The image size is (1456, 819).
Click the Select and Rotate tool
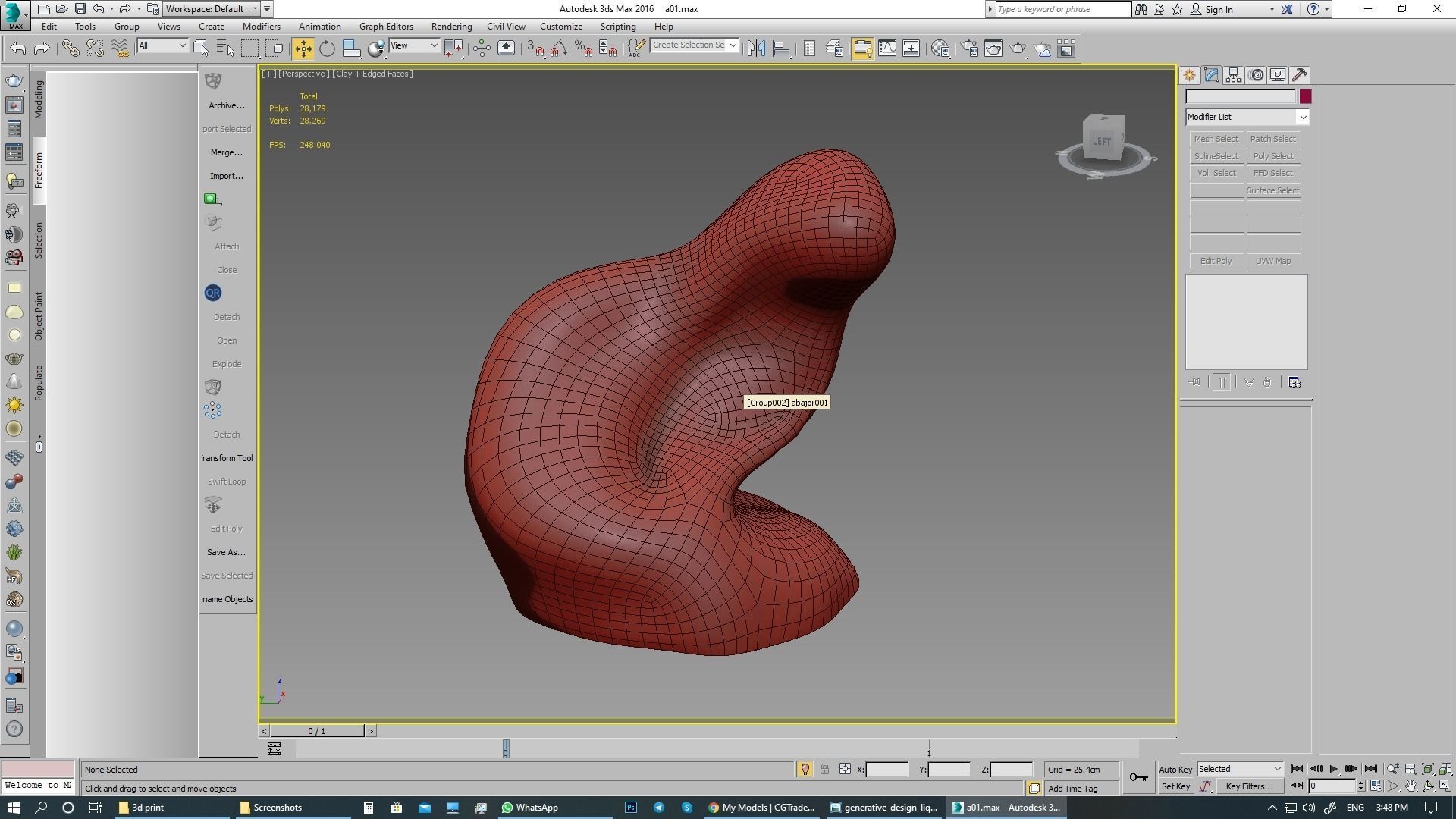click(x=327, y=49)
